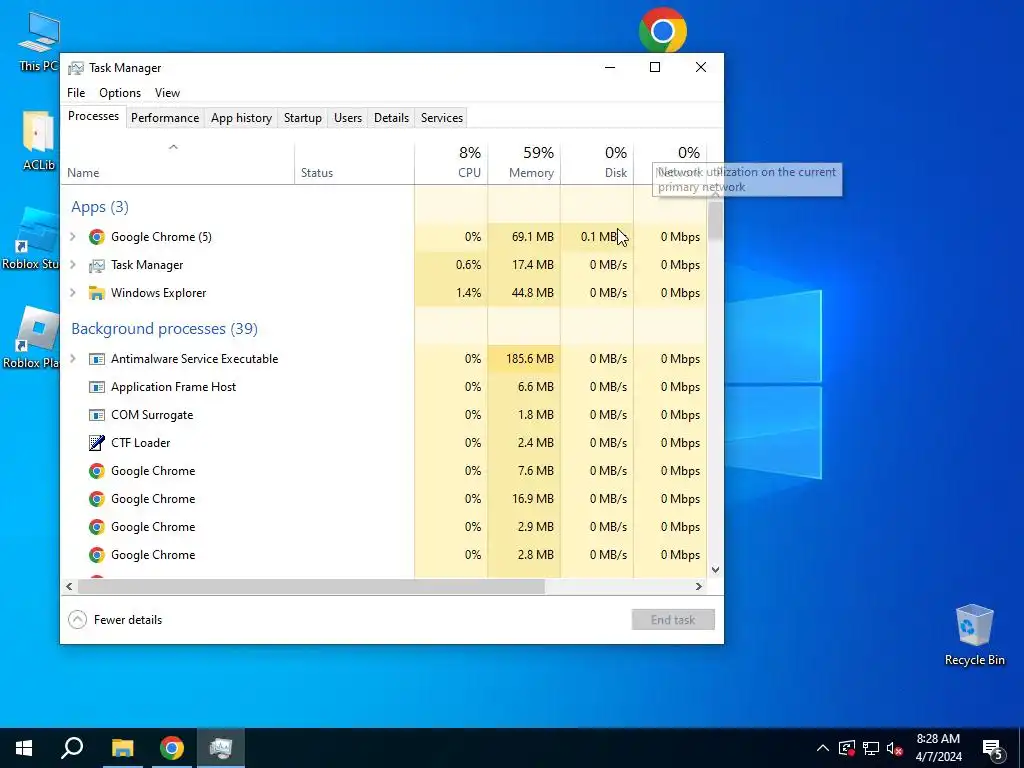Sort by the Memory column header

pos(524,163)
